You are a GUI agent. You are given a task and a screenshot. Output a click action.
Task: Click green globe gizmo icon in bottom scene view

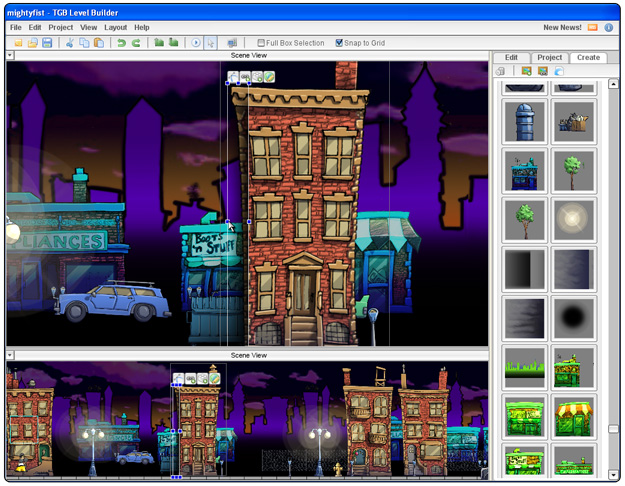(214, 378)
